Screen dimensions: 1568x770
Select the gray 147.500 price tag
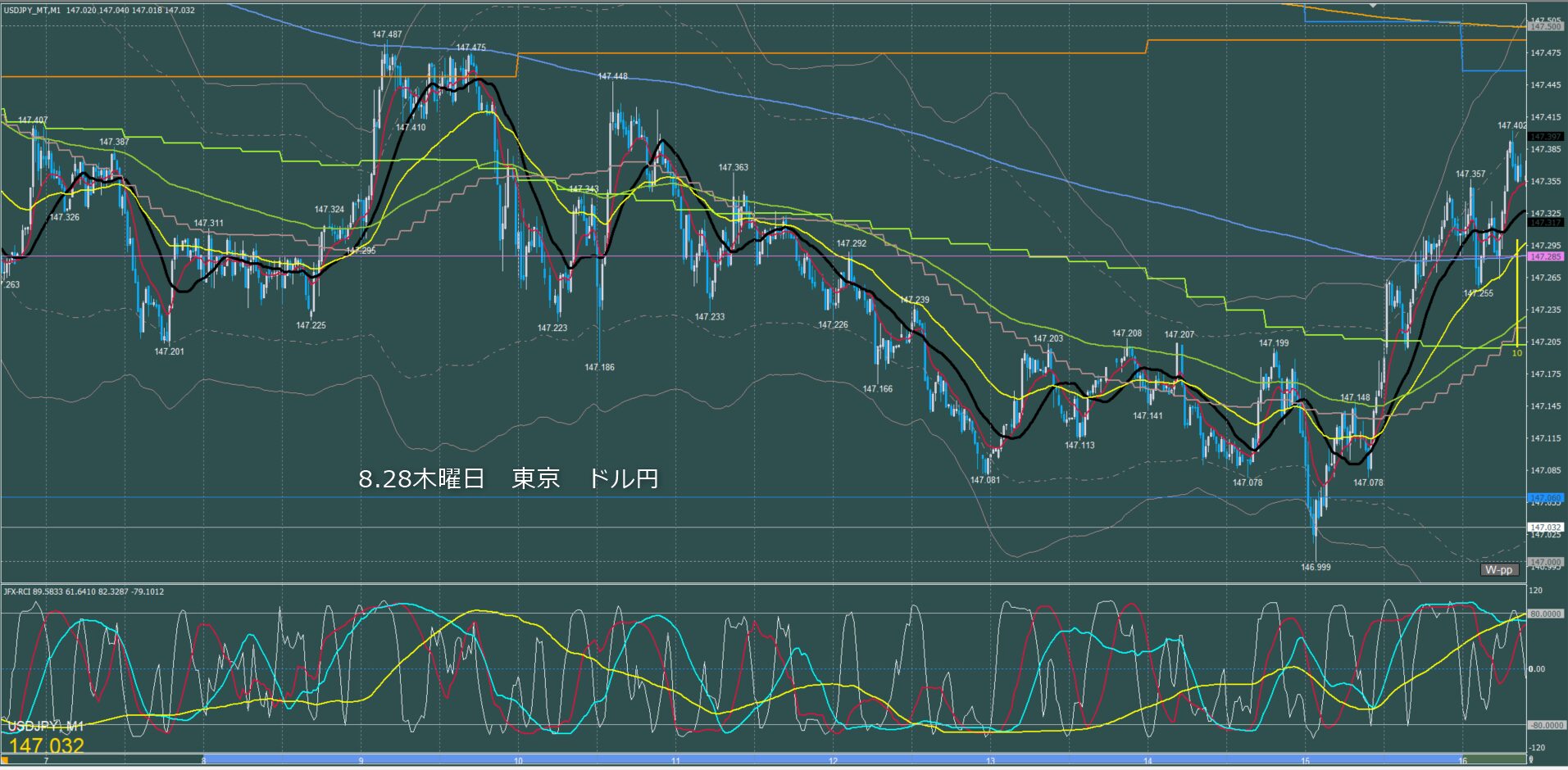[x=1545, y=27]
